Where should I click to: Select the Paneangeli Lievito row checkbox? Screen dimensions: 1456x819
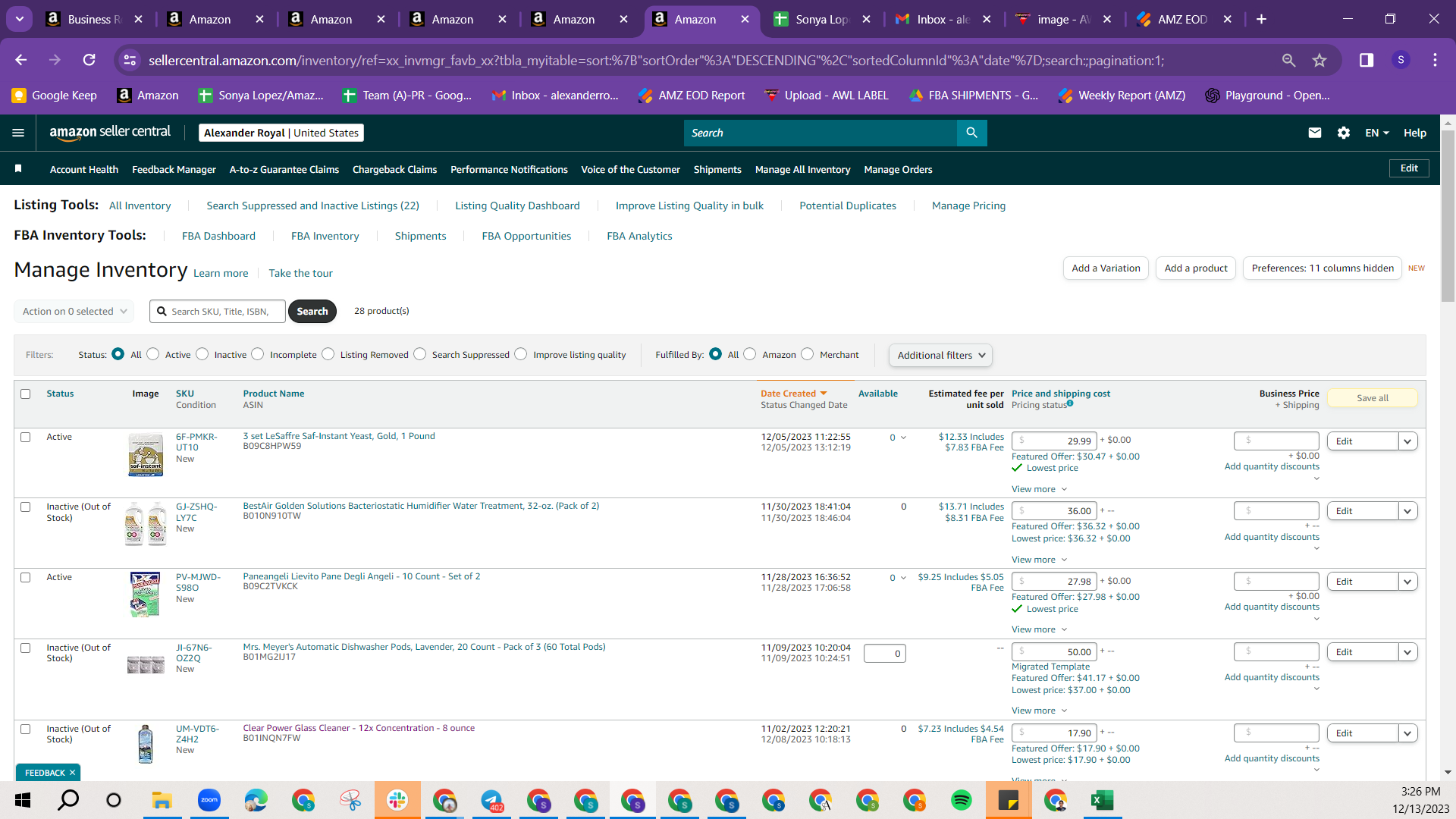(x=26, y=578)
